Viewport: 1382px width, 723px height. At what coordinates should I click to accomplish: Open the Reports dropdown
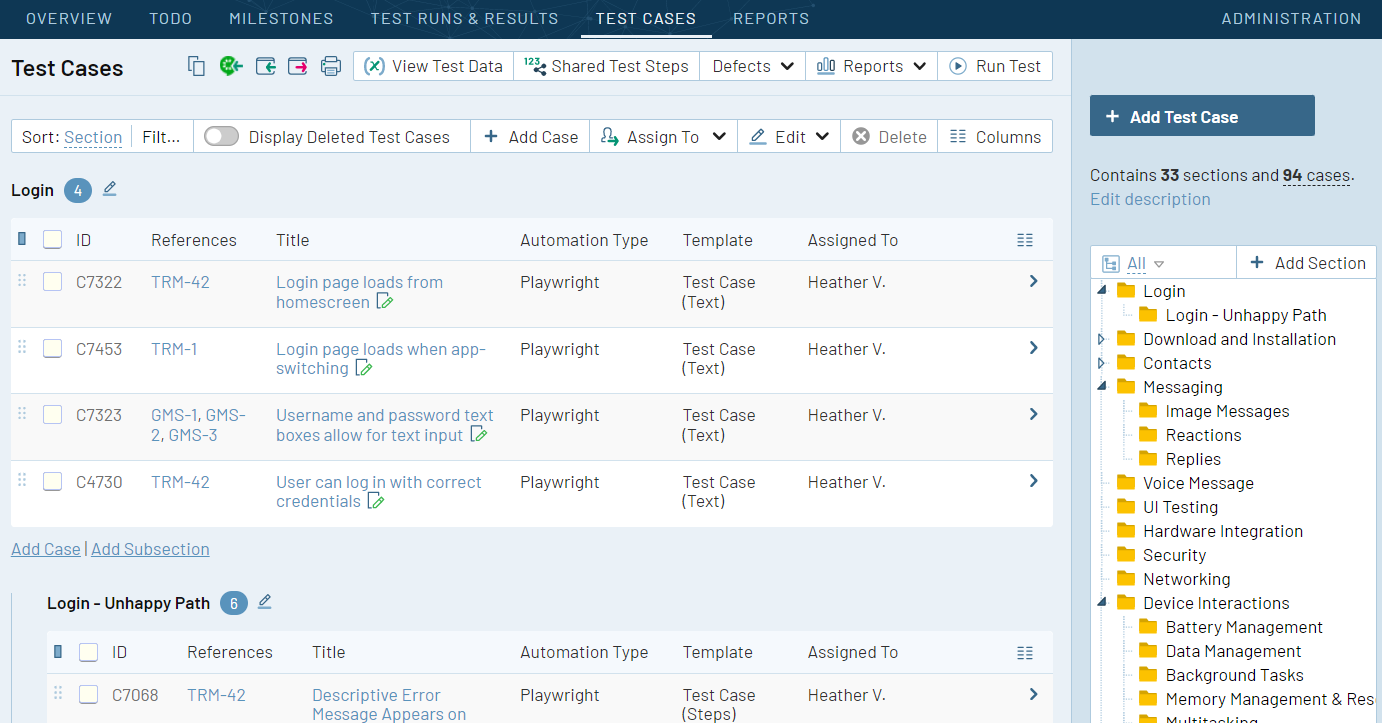871,65
